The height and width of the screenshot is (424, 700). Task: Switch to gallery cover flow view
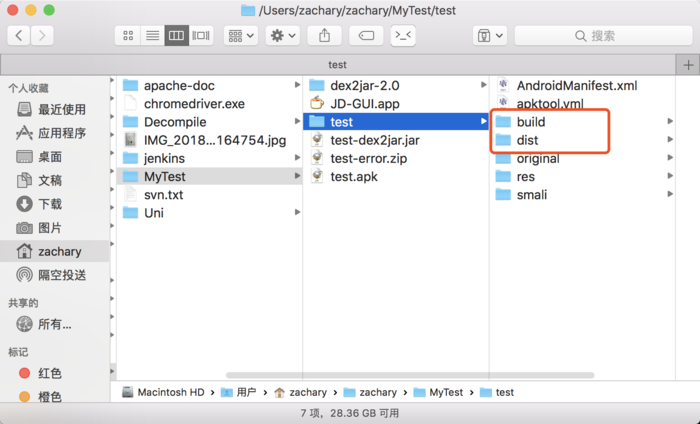pos(201,35)
